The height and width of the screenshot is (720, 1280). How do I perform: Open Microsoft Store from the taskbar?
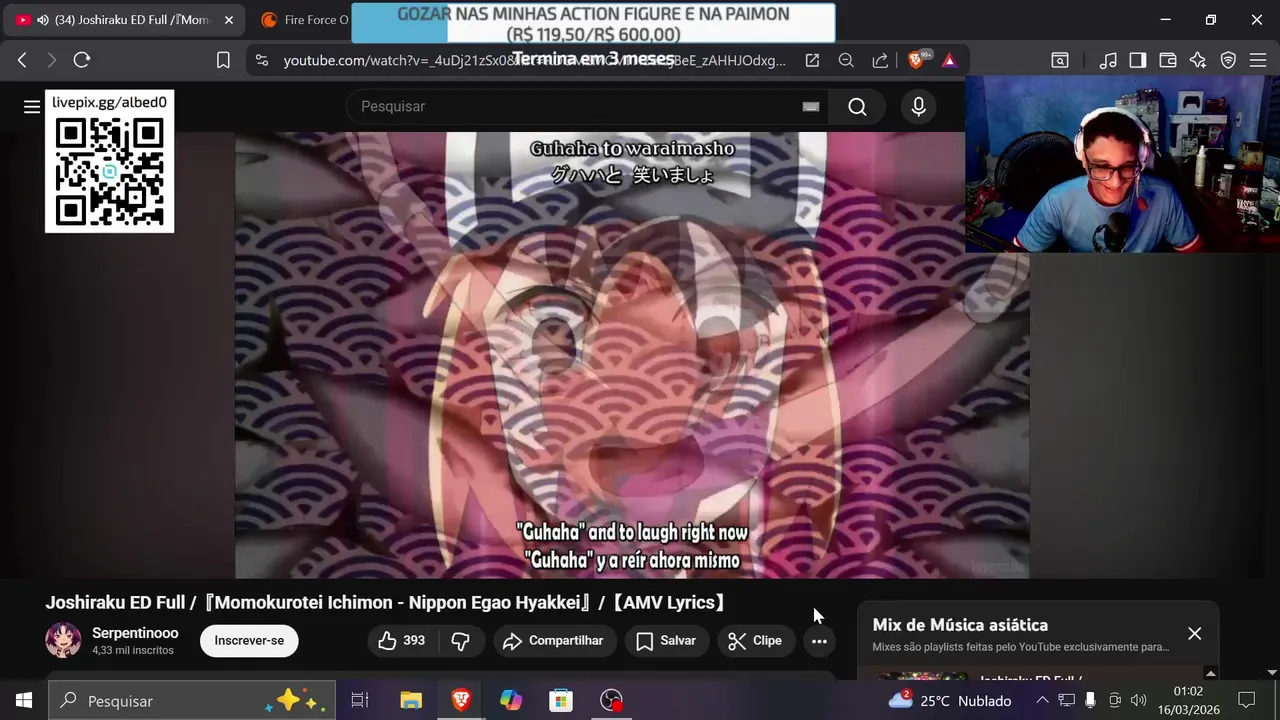coord(561,700)
